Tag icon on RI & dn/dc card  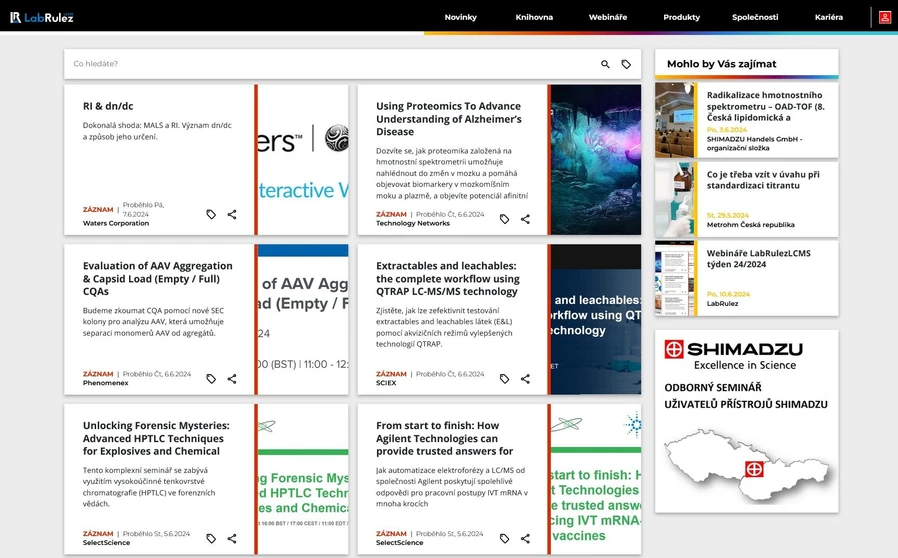click(x=211, y=214)
